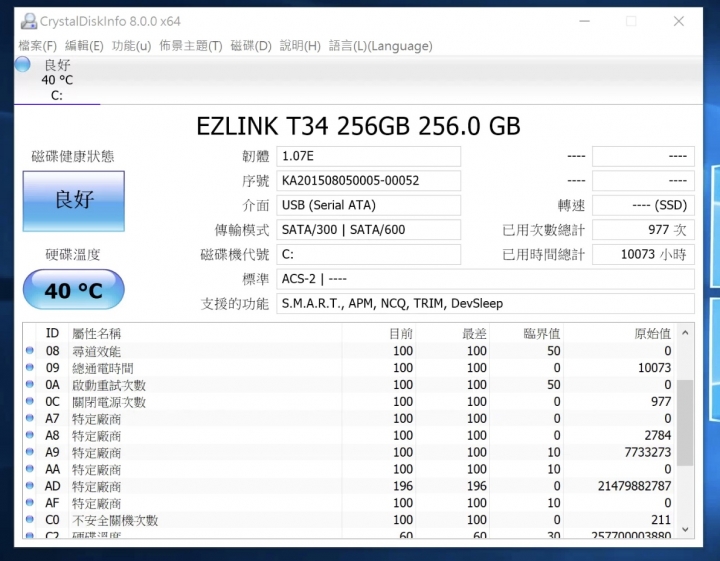Click status dot of attribute 0A 啟動重試次數
The width and height of the screenshot is (720, 561).
(x=30, y=384)
